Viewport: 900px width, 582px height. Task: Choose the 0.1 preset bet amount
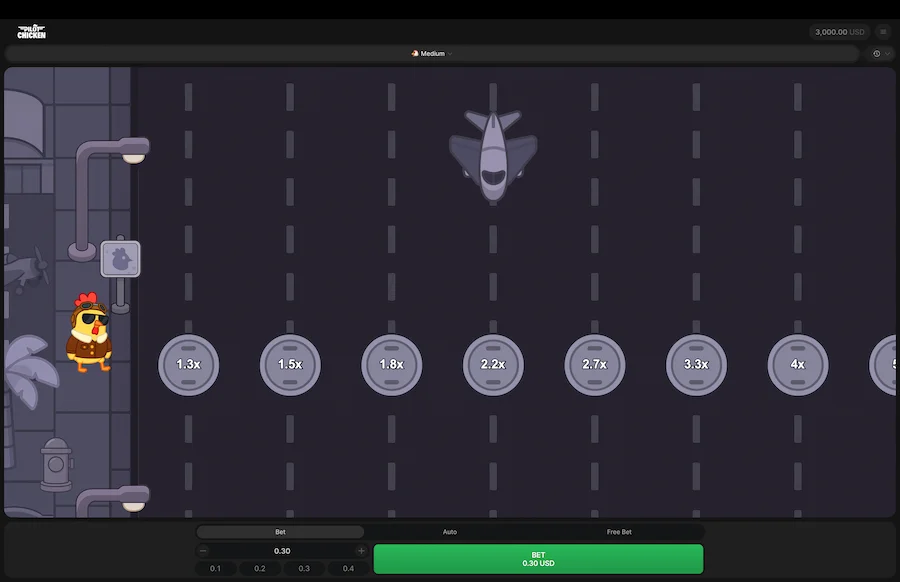(216, 568)
